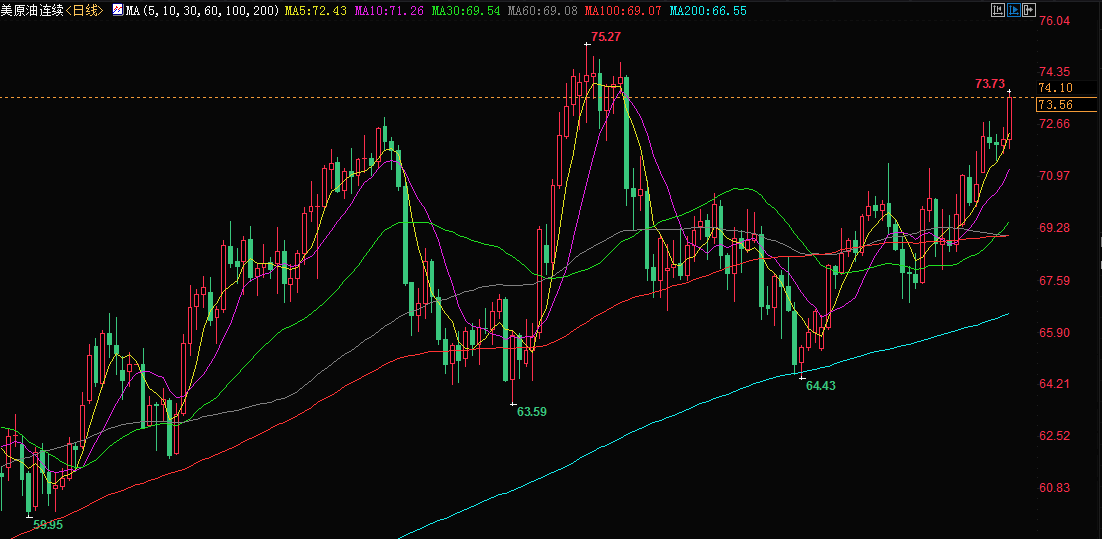This screenshot has height=539, width=1102.
Task: Click the 75.27 peak price label
Action: (x=606, y=37)
